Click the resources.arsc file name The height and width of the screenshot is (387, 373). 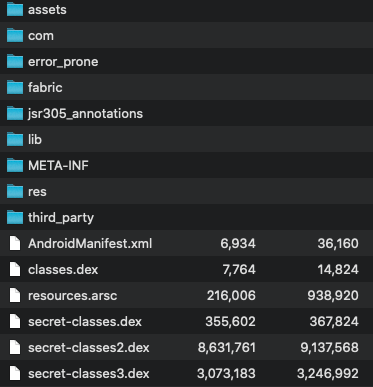pyautogui.click(x=73, y=296)
